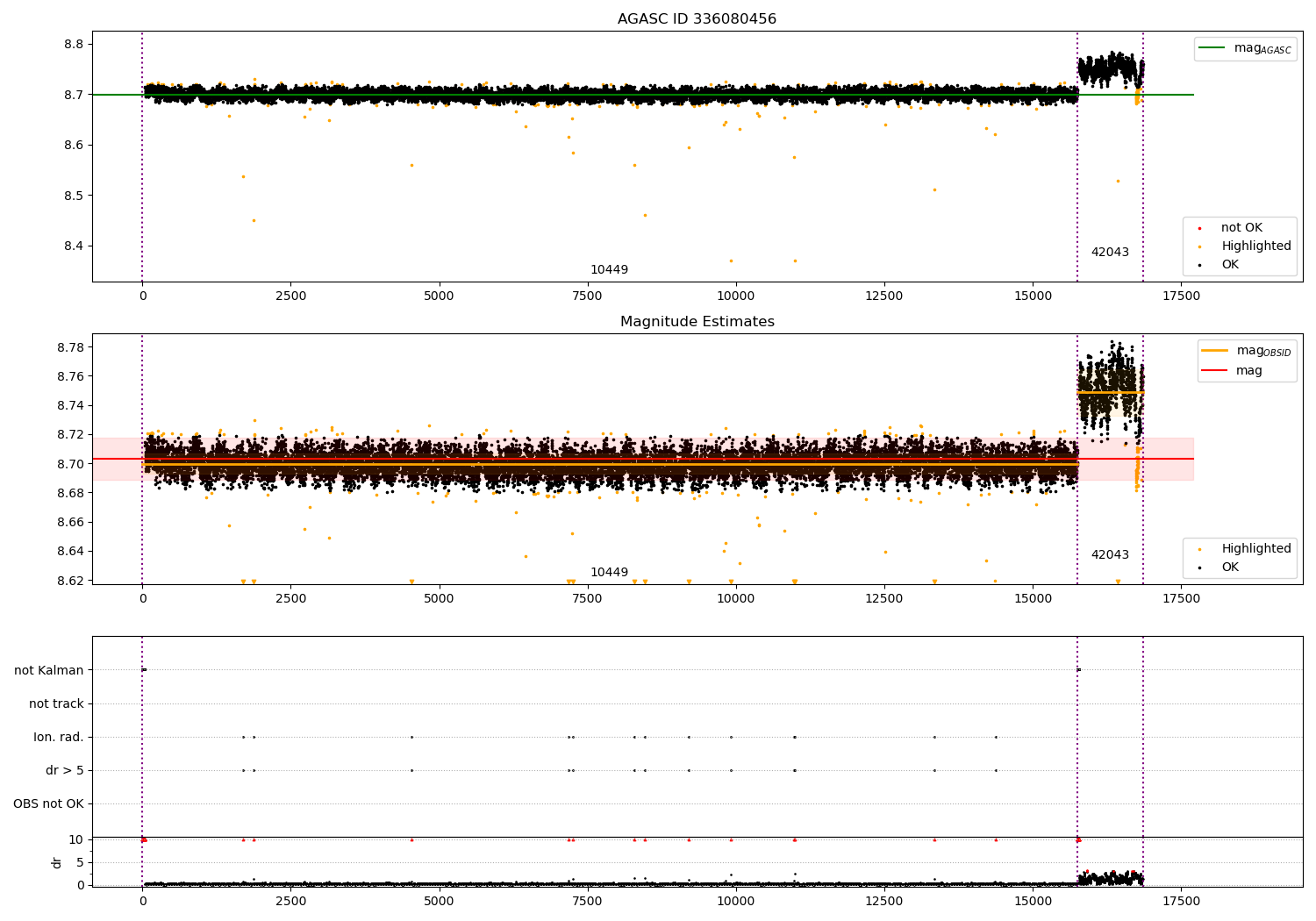Click the 'AGASC ID 336080456' title

coord(697,19)
